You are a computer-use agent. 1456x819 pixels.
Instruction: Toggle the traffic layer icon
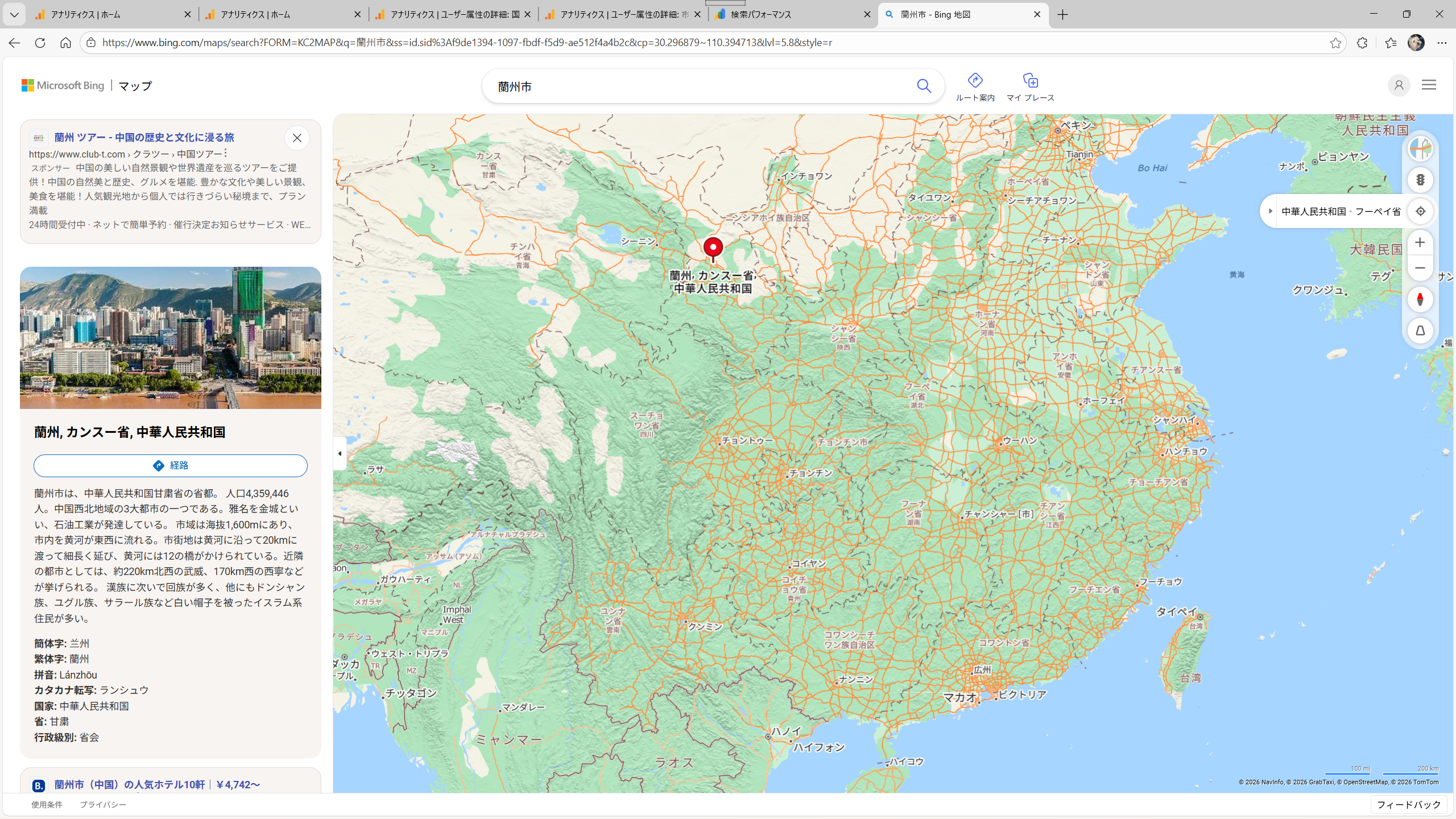click(x=1420, y=180)
